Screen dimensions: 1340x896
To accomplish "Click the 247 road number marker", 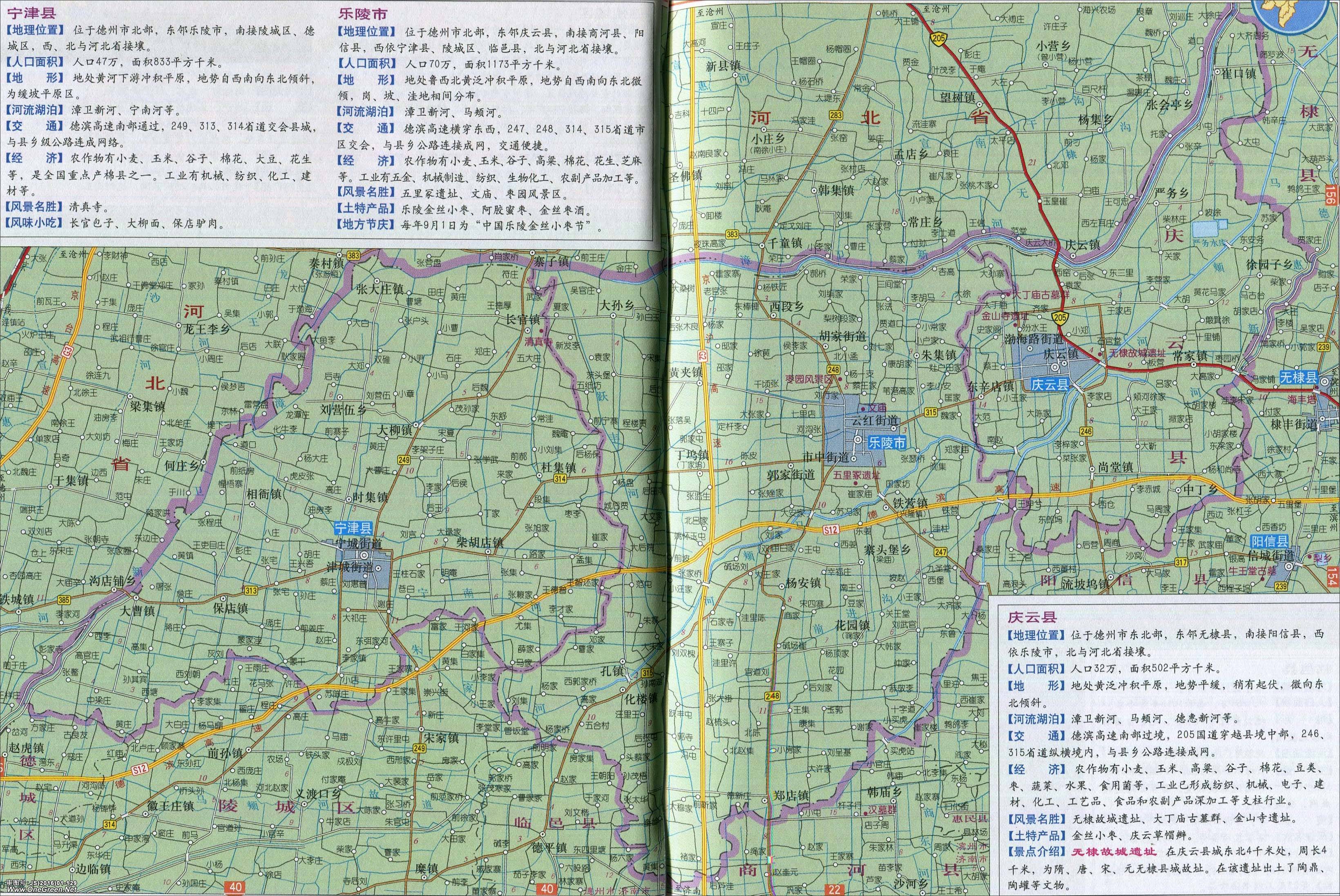I will pos(940,552).
